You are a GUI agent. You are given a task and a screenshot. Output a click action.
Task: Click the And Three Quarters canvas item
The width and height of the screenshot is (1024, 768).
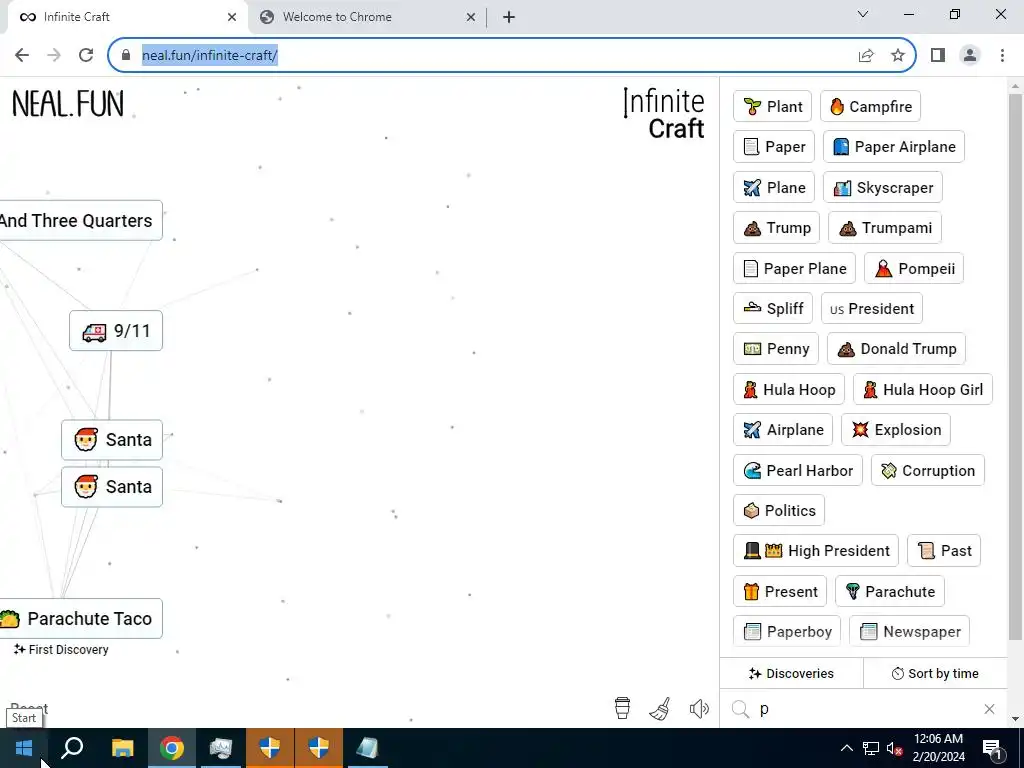click(x=81, y=221)
